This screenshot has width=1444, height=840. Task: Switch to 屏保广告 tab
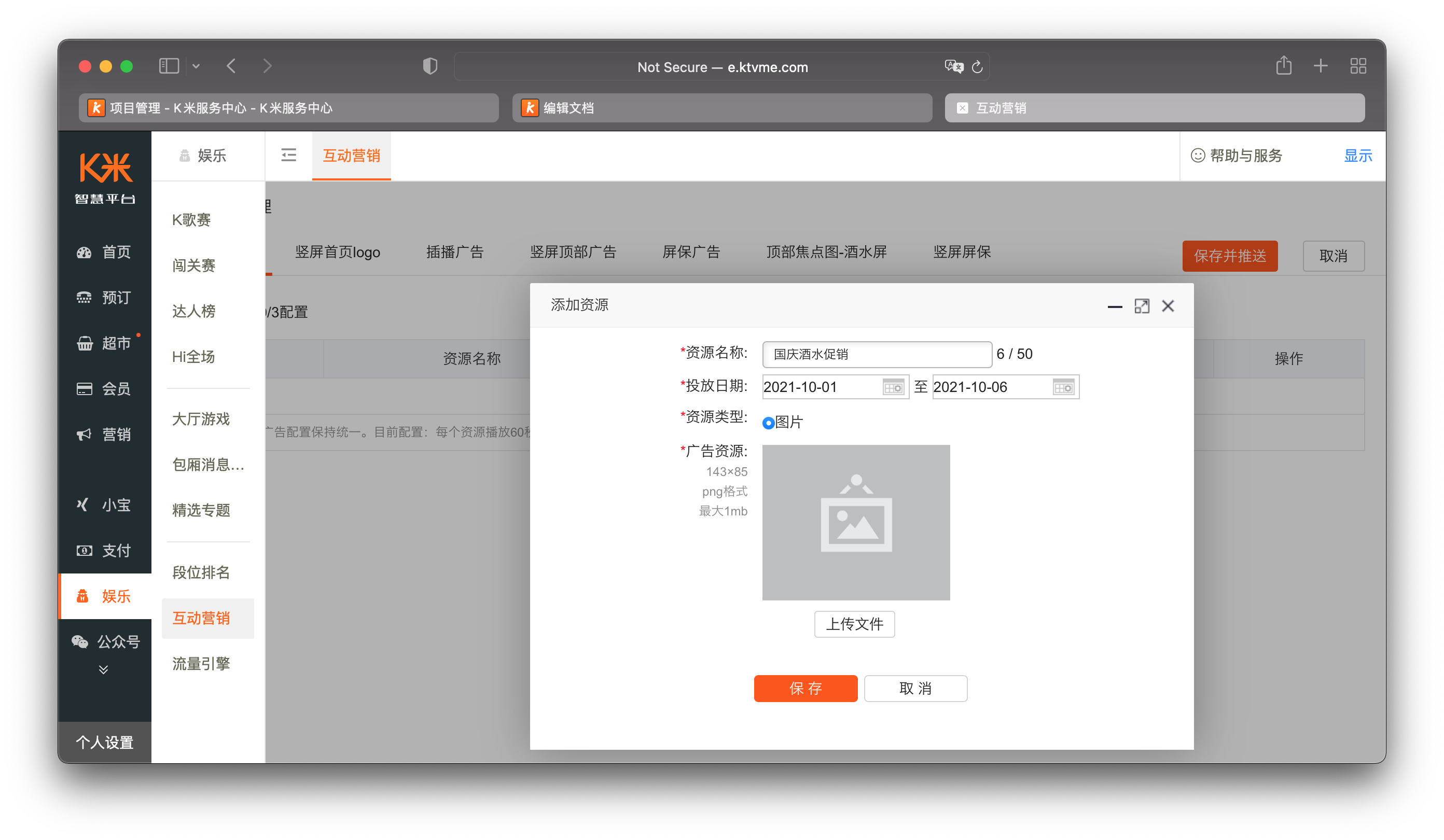click(x=691, y=252)
